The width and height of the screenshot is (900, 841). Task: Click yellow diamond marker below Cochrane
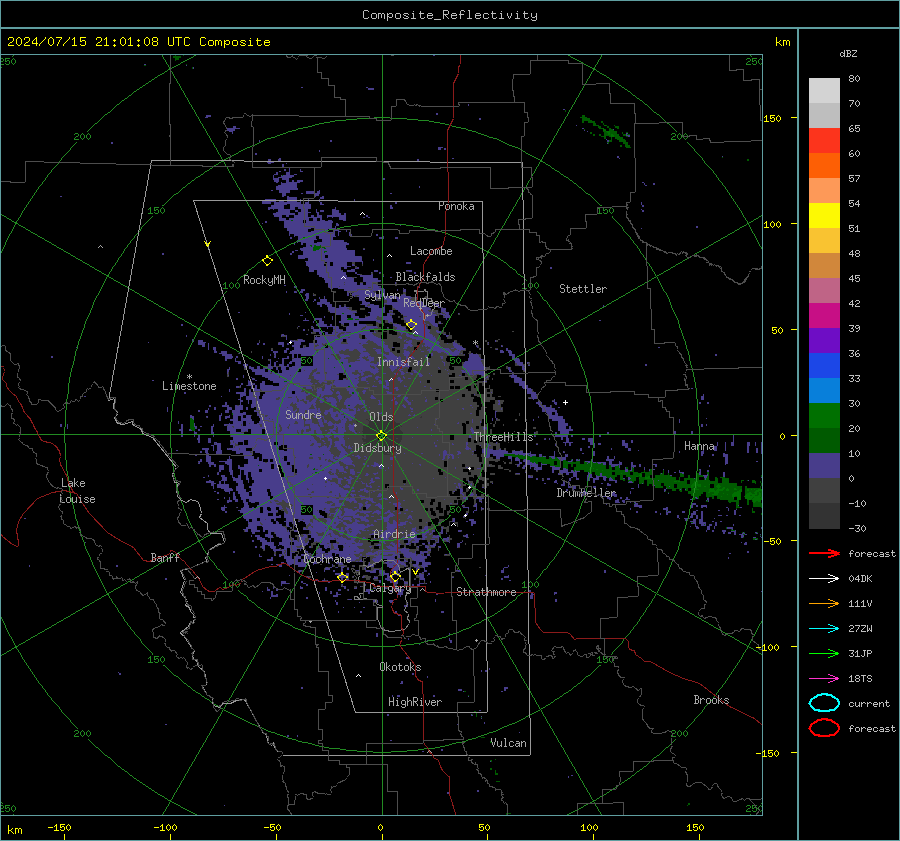pos(343,577)
